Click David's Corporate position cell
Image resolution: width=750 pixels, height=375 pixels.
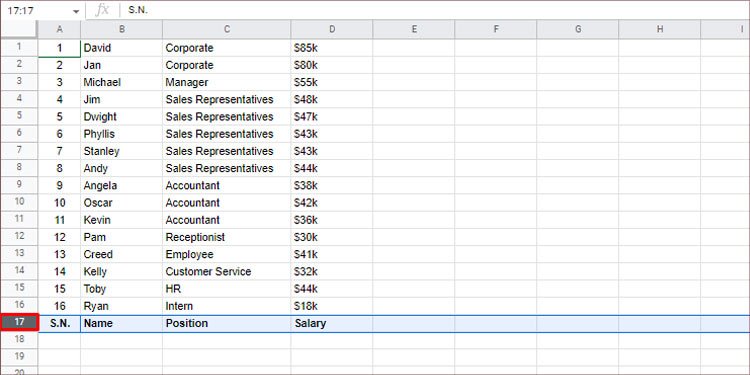click(x=227, y=48)
